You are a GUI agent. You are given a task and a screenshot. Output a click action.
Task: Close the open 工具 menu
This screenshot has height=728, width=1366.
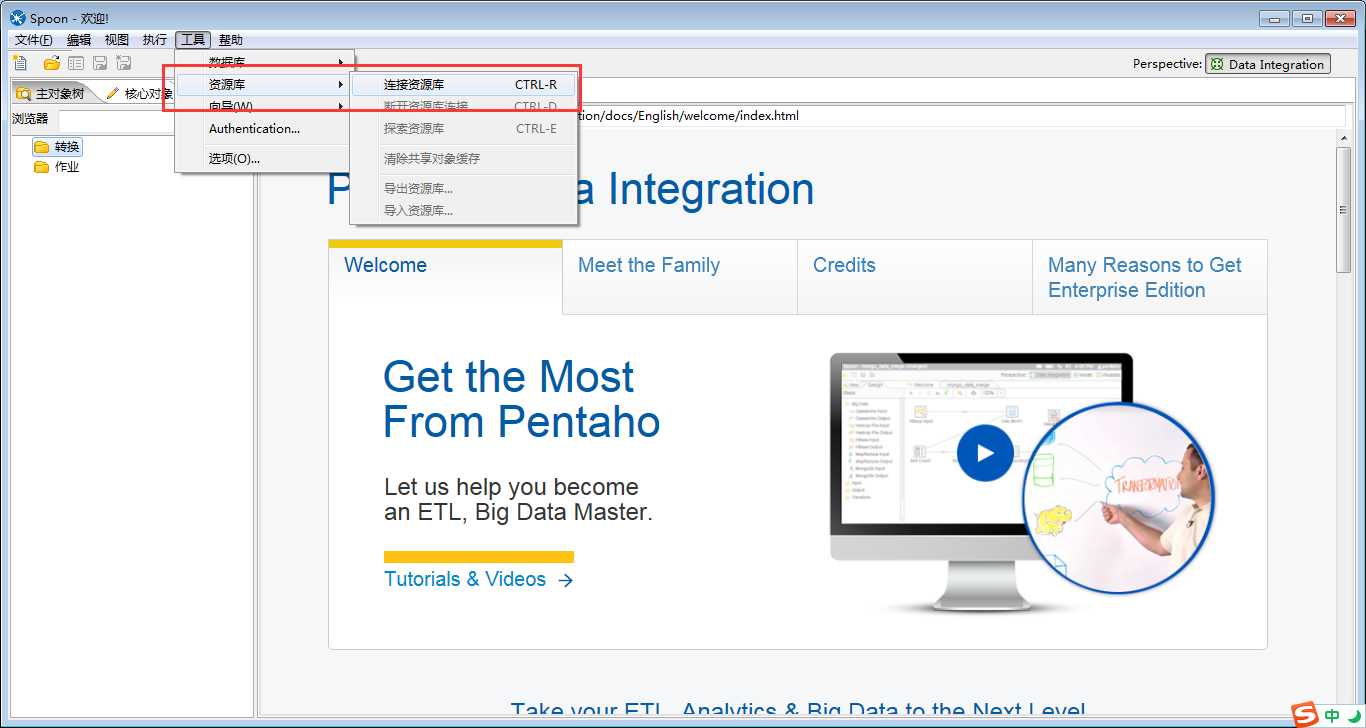193,40
